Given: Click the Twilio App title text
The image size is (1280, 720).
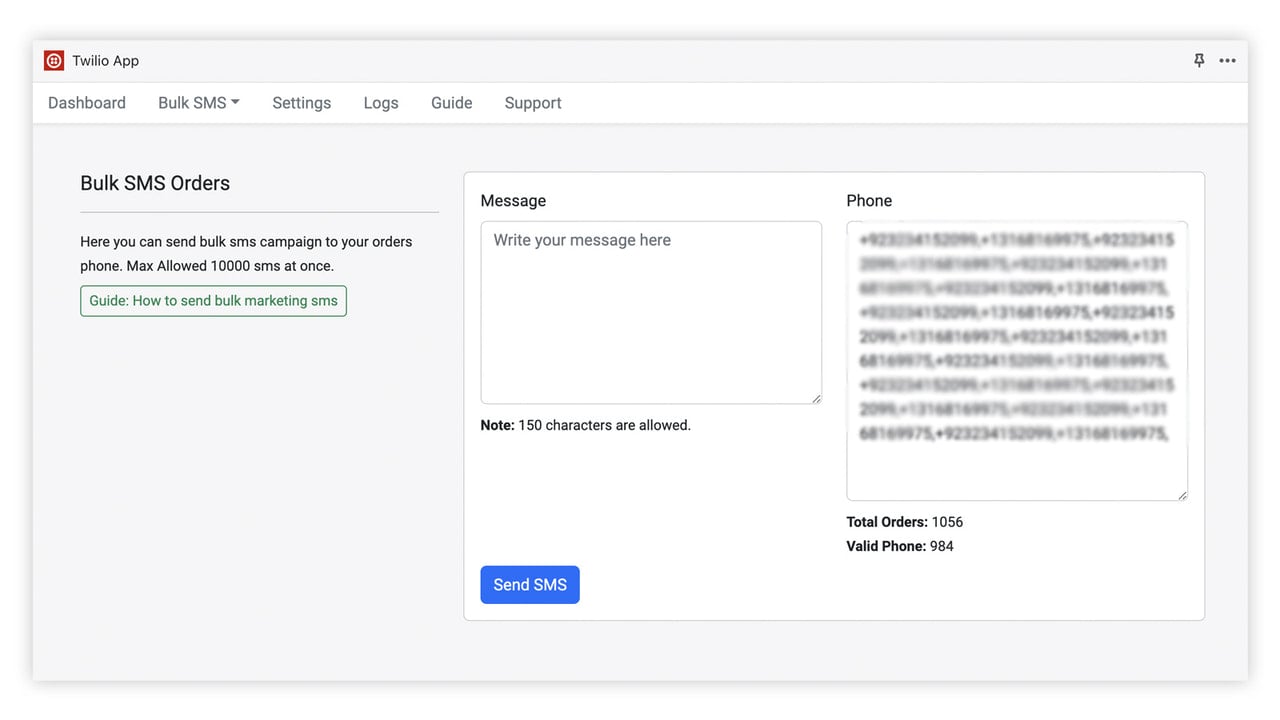Looking at the screenshot, I should [105, 61].
